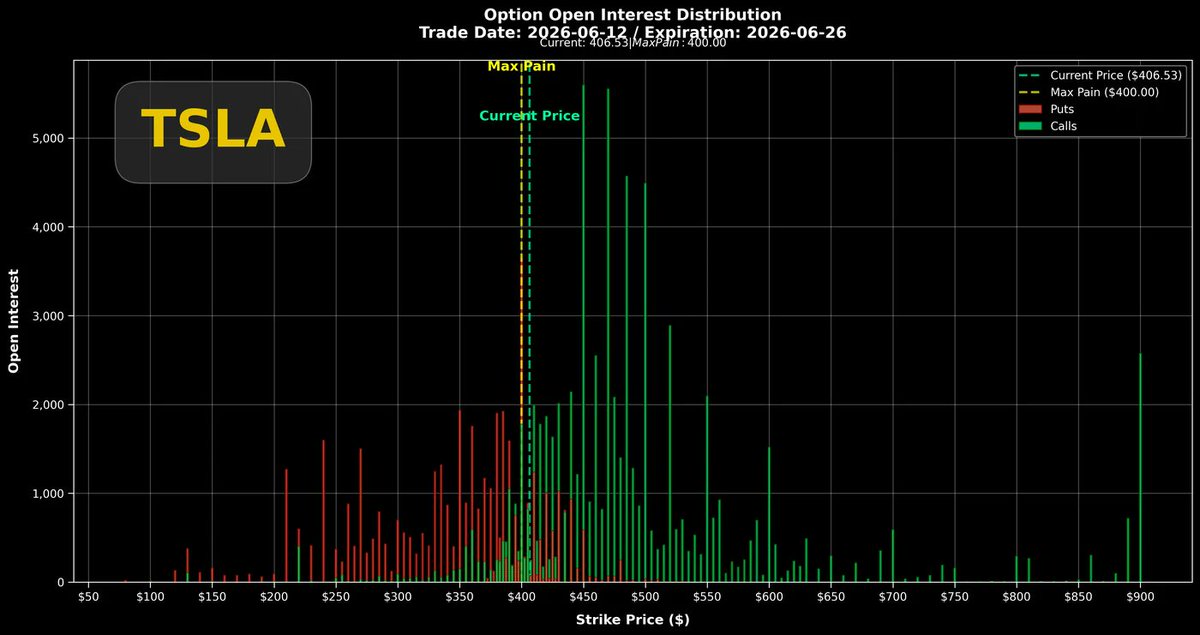Viewport: 1200px width, 635px height.
Task: Click the green call bar at $520 strike
Action: pyautogui.click(x=670, y=454)
